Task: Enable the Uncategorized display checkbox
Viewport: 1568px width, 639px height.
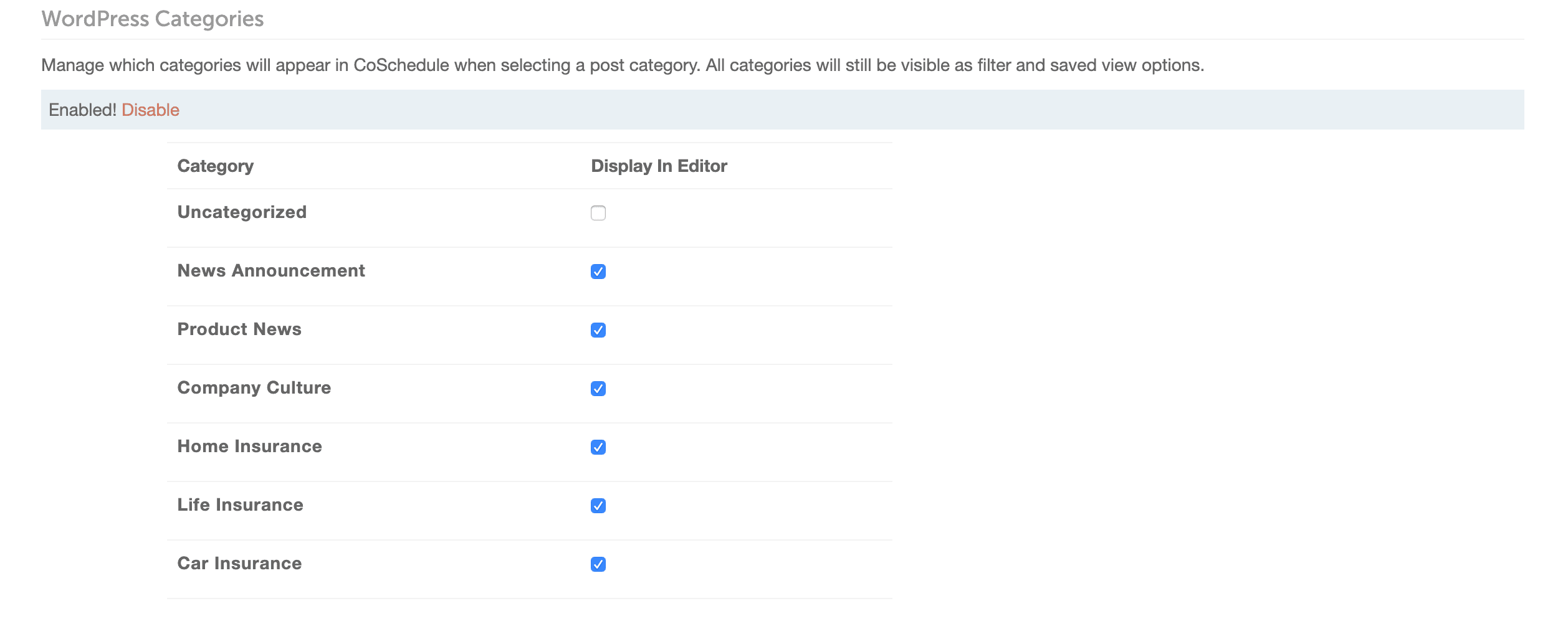Action: click(x=598, y=213)
